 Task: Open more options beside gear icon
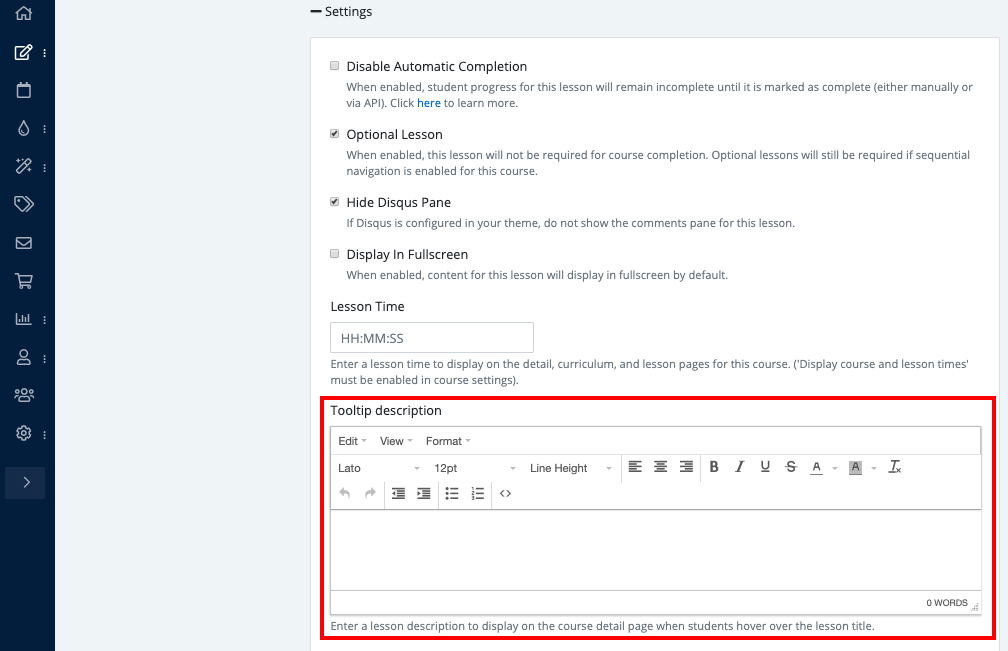(44, 435)
